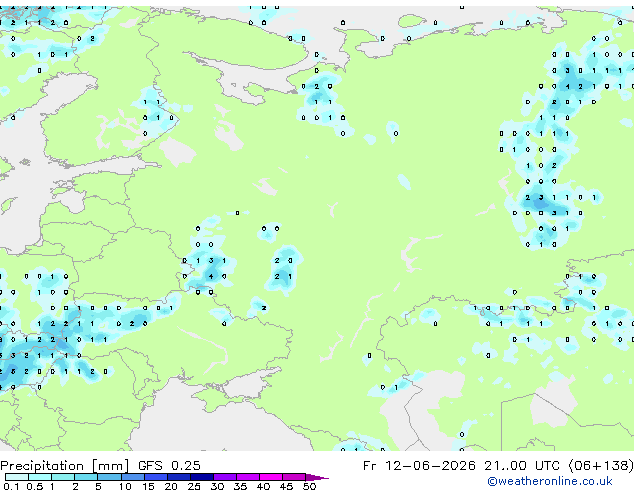Click the legend label '0.5'
The image size is (634, 490).
(34, 486)
